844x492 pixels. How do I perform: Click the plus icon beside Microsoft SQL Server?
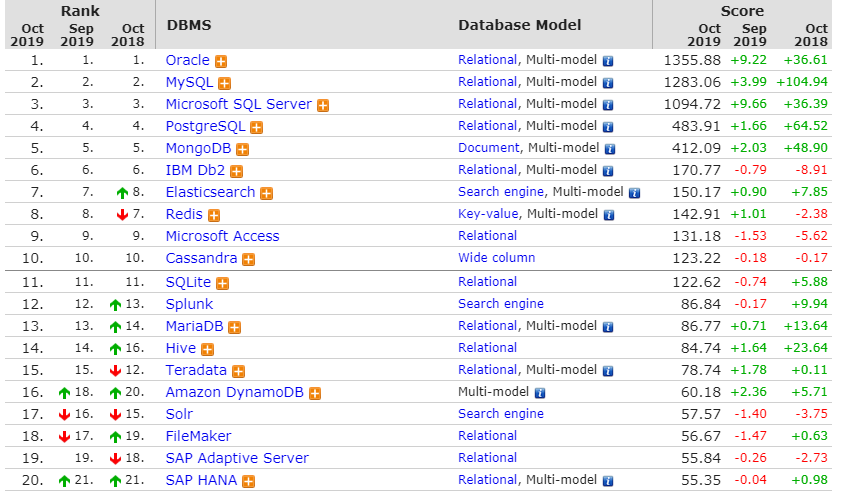tap(323, 105)
